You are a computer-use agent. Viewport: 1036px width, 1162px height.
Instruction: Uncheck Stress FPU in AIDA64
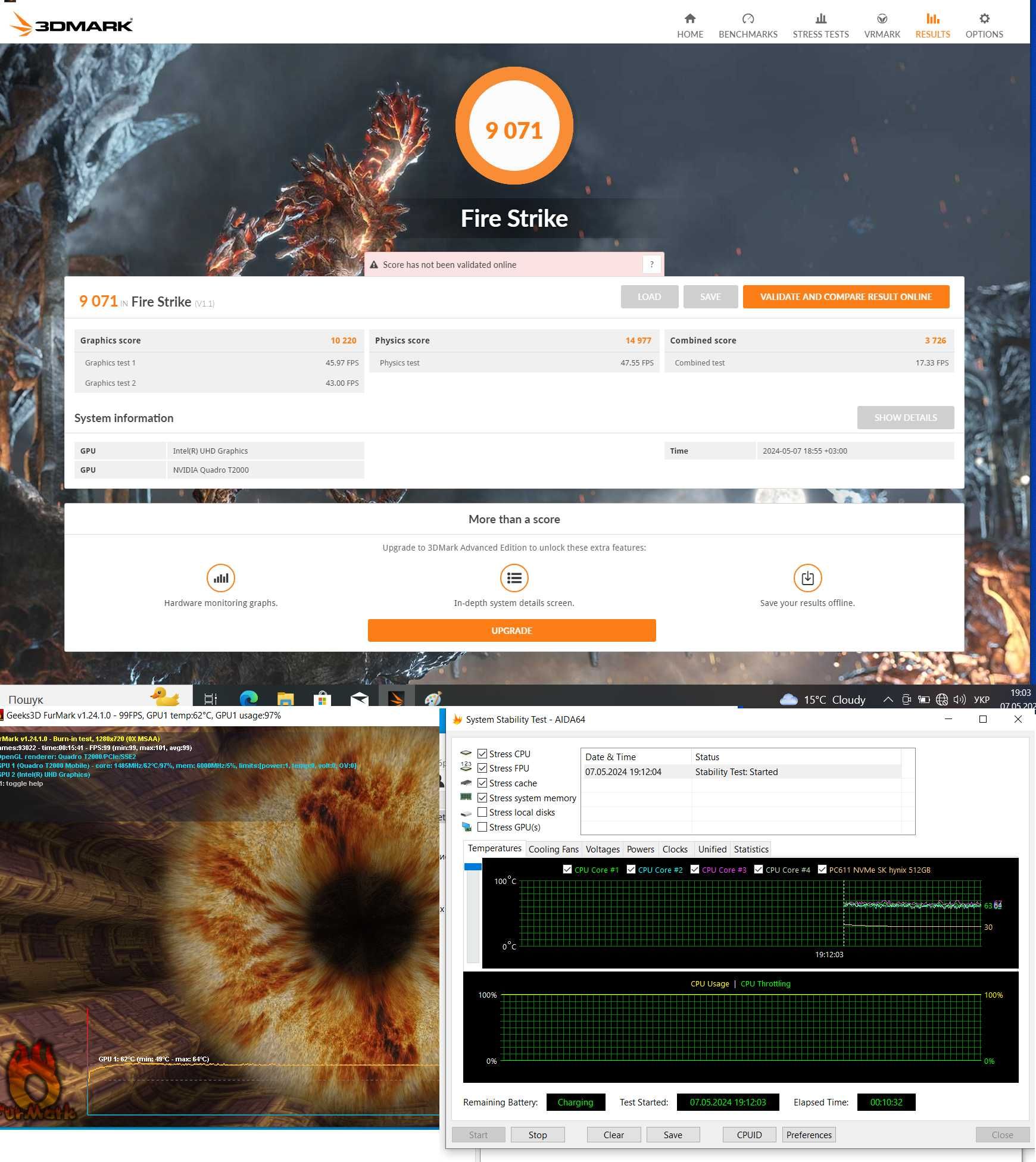[x=482, y=768]
